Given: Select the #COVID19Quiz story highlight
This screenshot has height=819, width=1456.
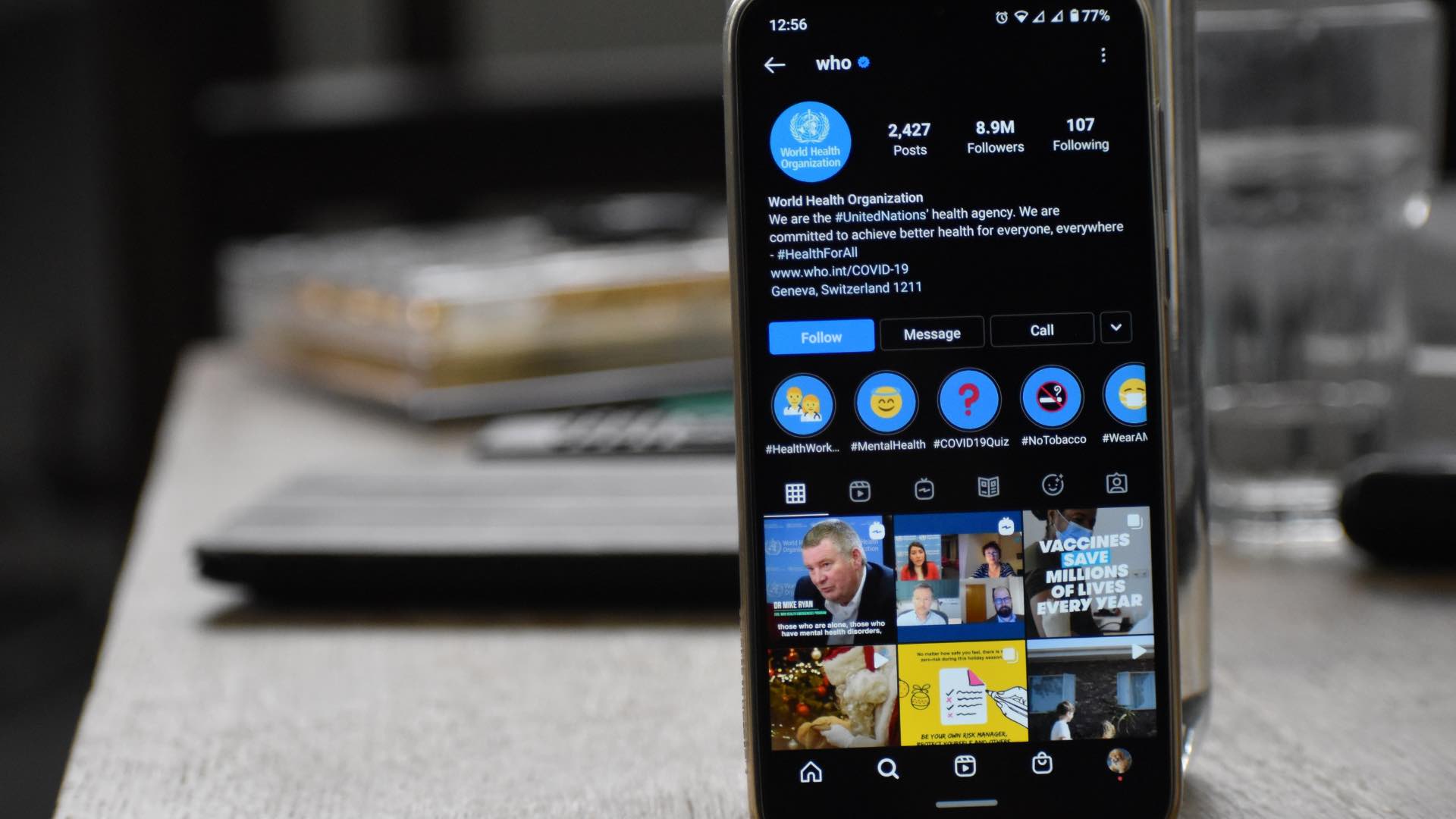Looking at the screenshot, I should (x=966, y=405).
